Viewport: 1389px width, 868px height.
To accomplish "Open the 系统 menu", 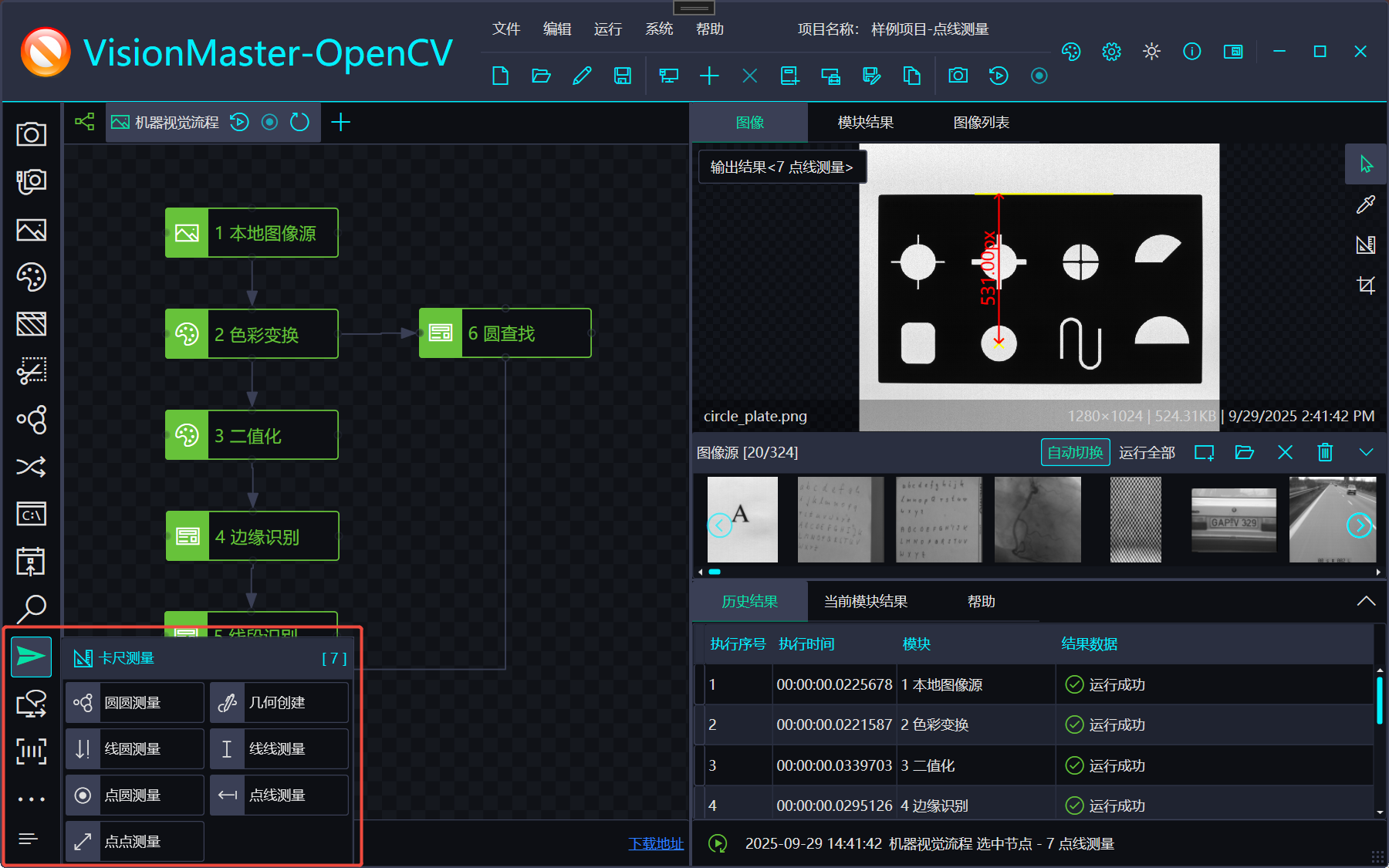I will click(659, 29).
